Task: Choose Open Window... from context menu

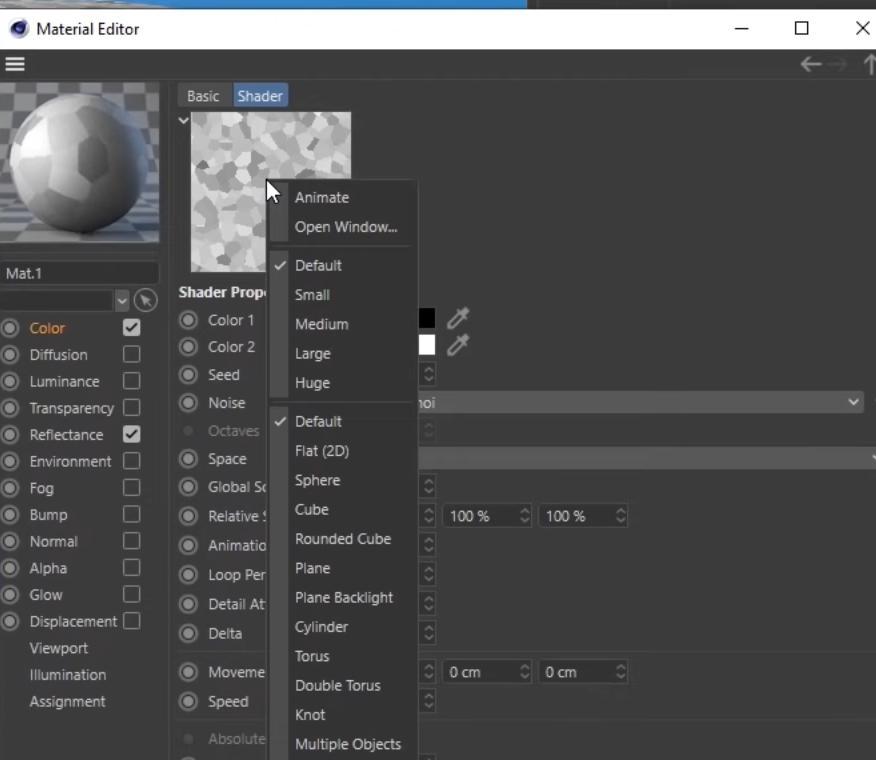Action: click(345, 227)
